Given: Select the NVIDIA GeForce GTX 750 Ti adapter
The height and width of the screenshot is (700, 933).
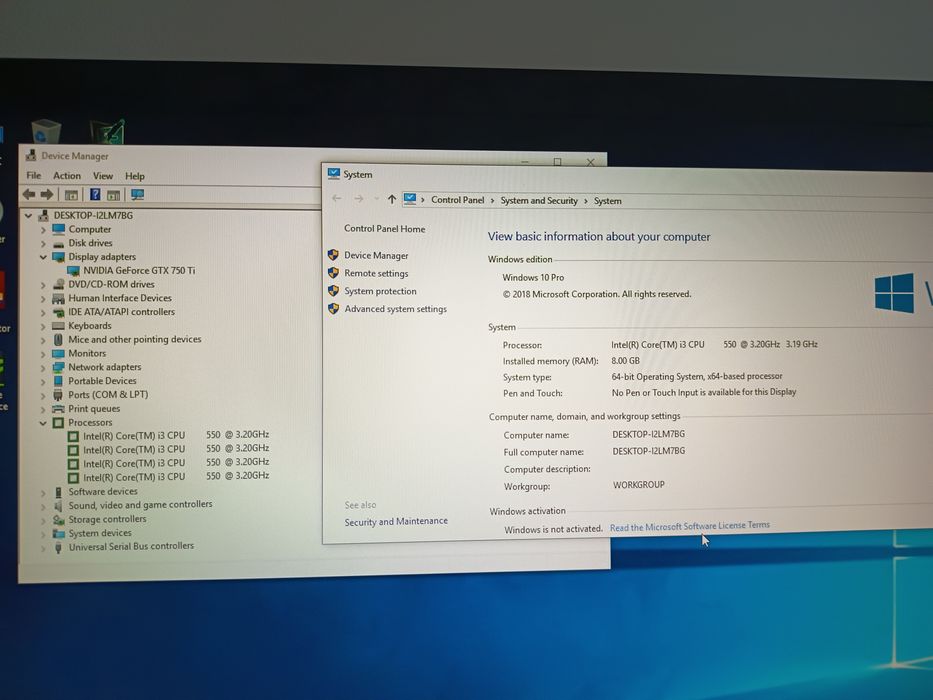Looking at the screenshot, I should [x=139, y=270].
